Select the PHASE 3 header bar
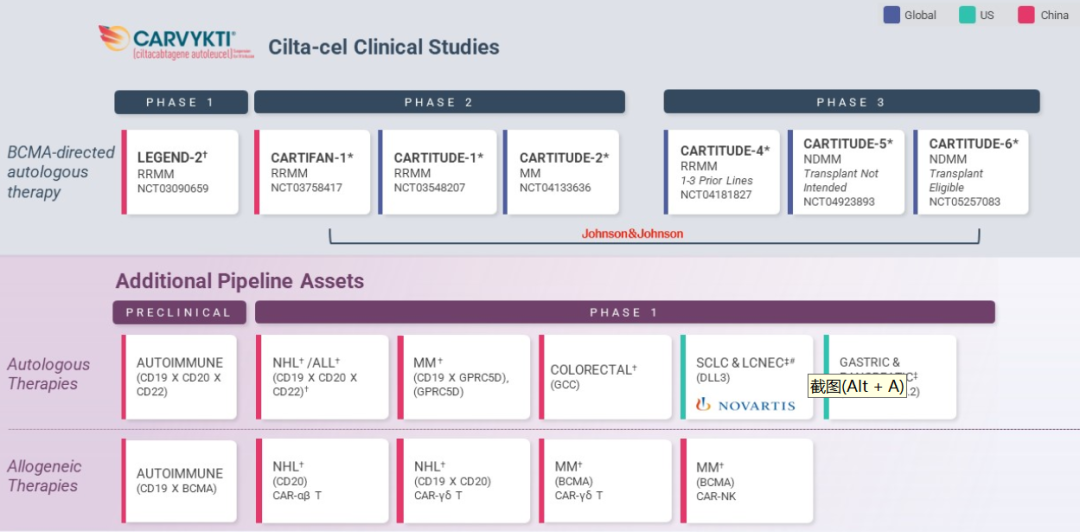 tap(851, 102)
